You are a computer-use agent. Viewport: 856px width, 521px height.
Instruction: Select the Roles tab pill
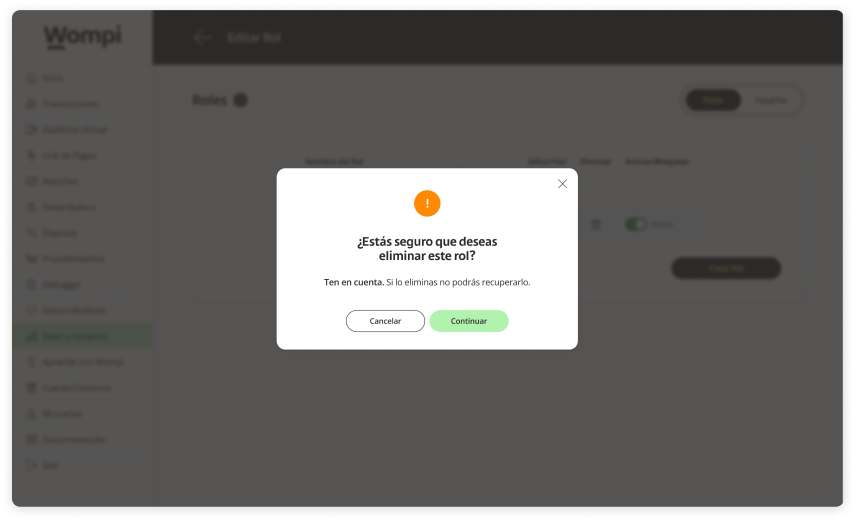pyautogui.click(x=713, y=100)
